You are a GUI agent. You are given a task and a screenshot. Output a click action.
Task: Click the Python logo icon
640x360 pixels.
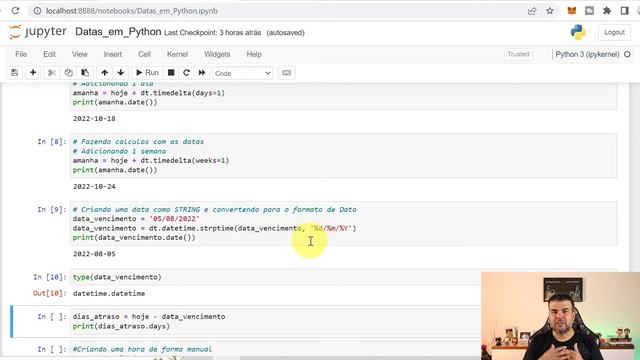tap(578, 32)
